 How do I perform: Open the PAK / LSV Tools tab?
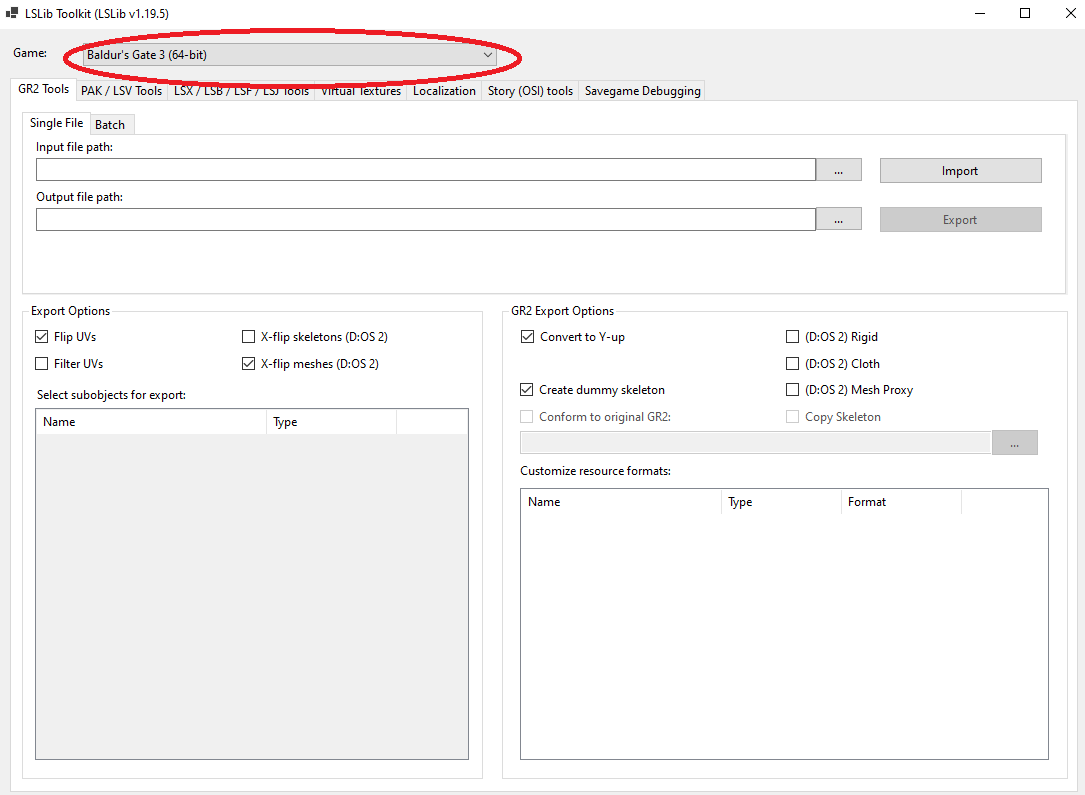[121, 91]
